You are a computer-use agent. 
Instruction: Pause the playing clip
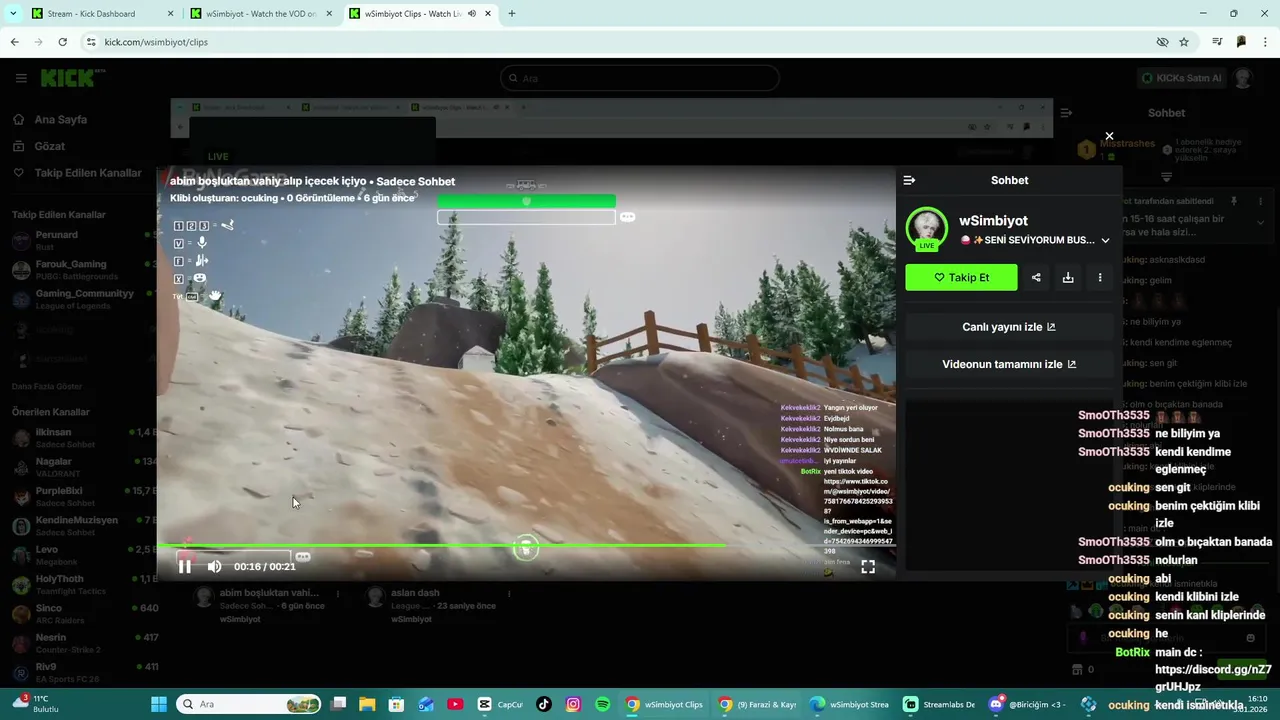[185, 566]
